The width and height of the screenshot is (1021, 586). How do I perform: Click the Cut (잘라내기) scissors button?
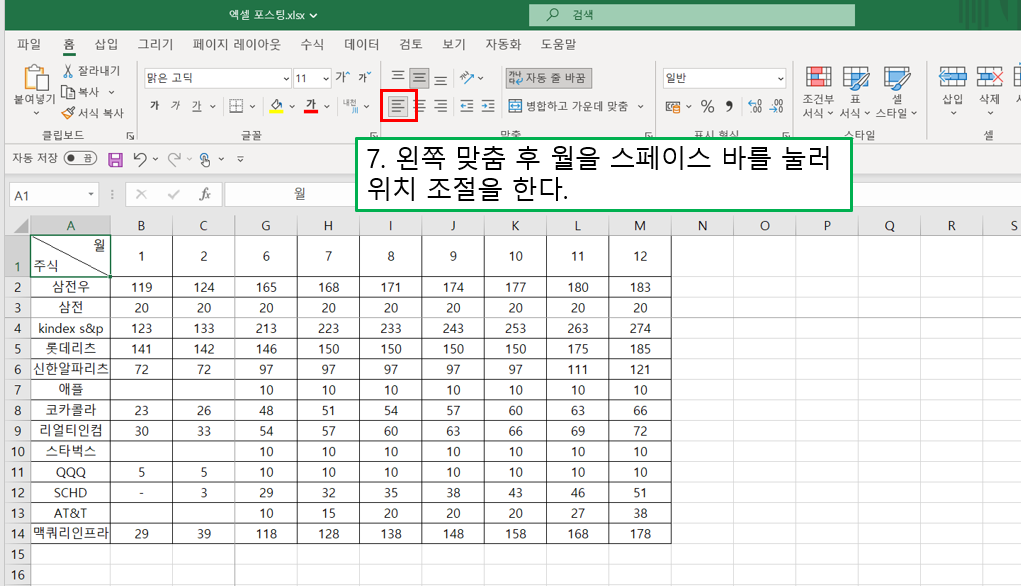91,70
